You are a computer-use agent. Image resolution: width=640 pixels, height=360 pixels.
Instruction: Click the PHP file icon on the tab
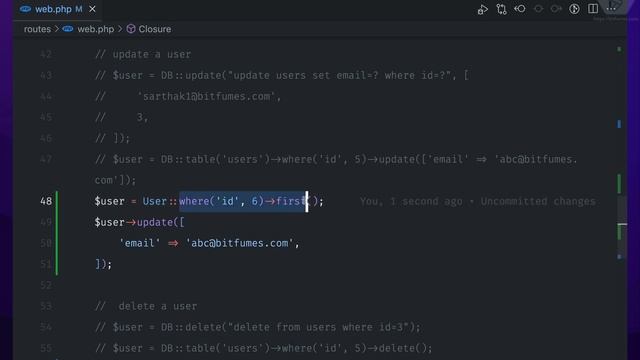pos(25,9)
